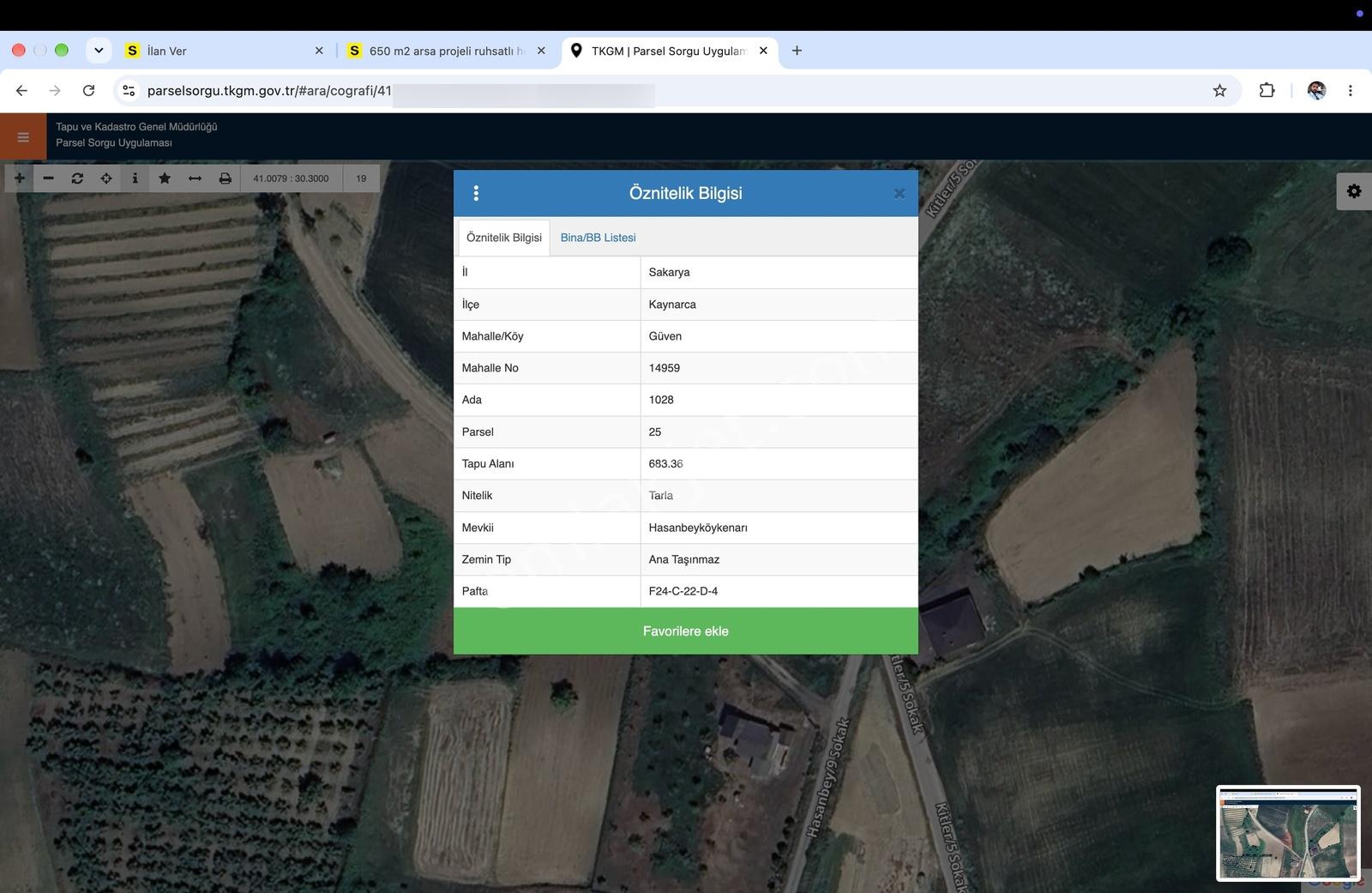Close the Öznitelik Bilgisi dialog
Viewport: 1372px width, 893px height.
click(x=899, y=194)
